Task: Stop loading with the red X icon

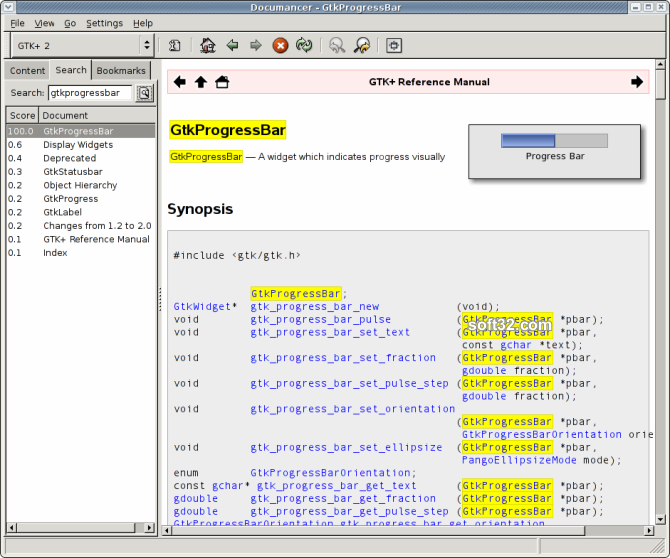Action: click(x=280, y=45)
